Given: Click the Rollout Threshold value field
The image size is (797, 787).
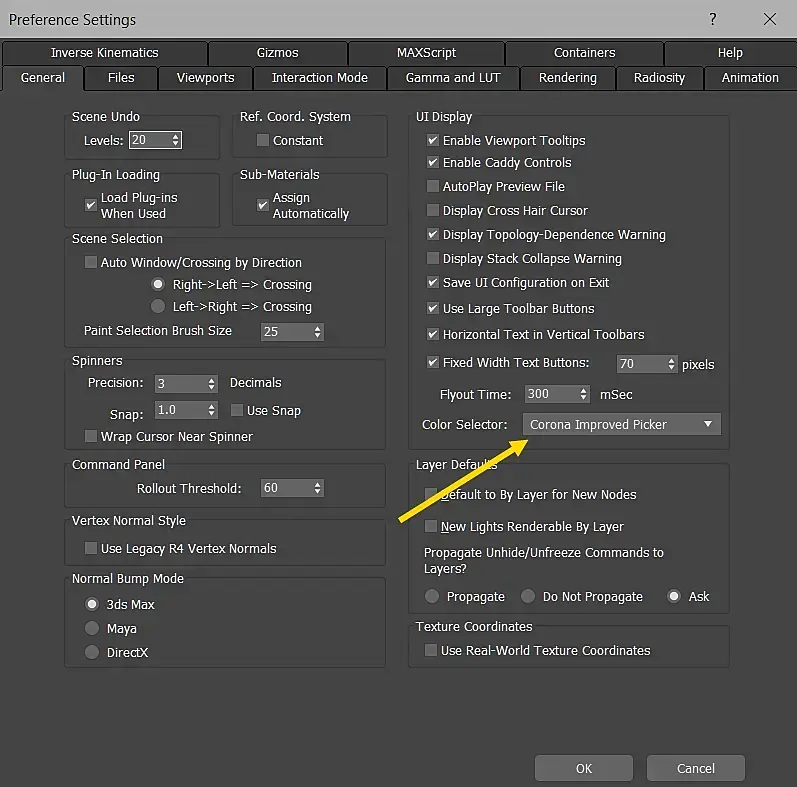Looking at the screenshot, I should (283, 489).
